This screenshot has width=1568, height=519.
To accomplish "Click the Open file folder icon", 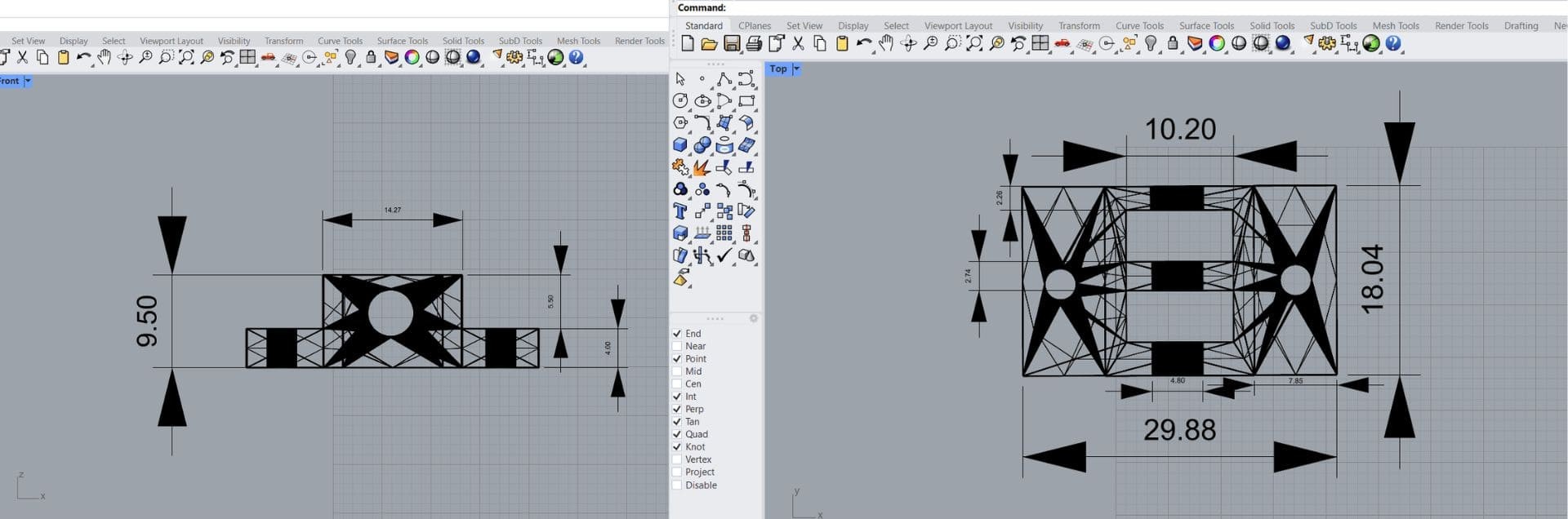I will (x=709, y=44).
